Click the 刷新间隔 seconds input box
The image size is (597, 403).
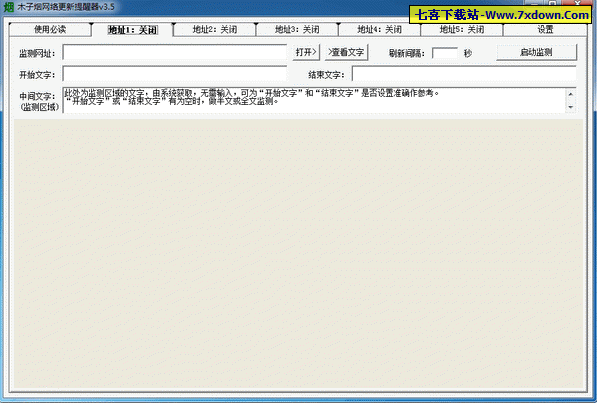pos(445,53)
